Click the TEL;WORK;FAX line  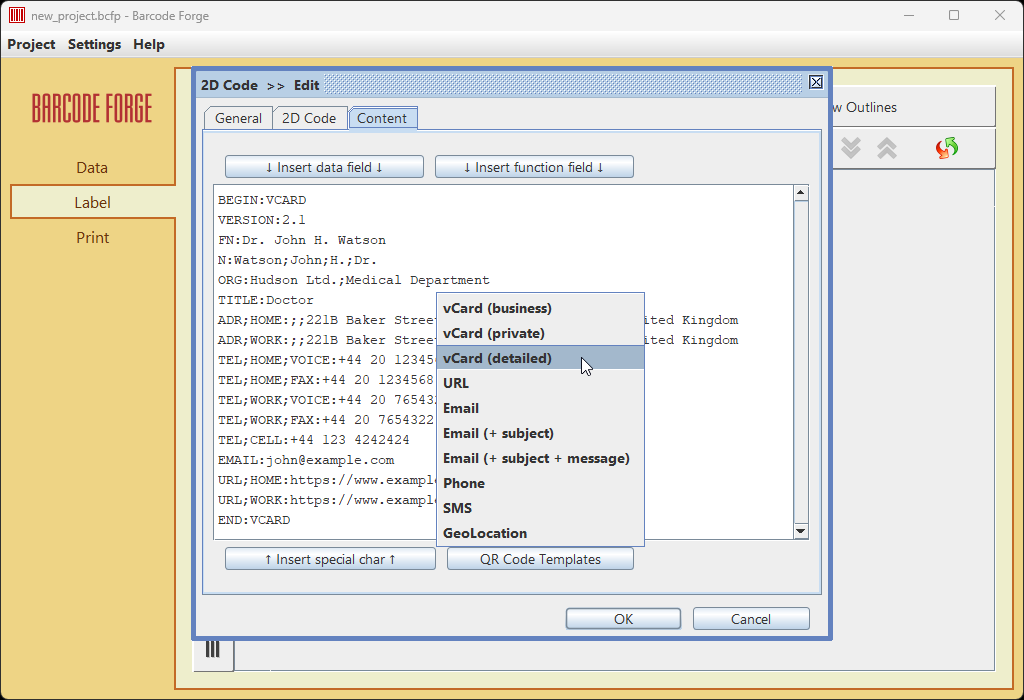click(326, 420)
